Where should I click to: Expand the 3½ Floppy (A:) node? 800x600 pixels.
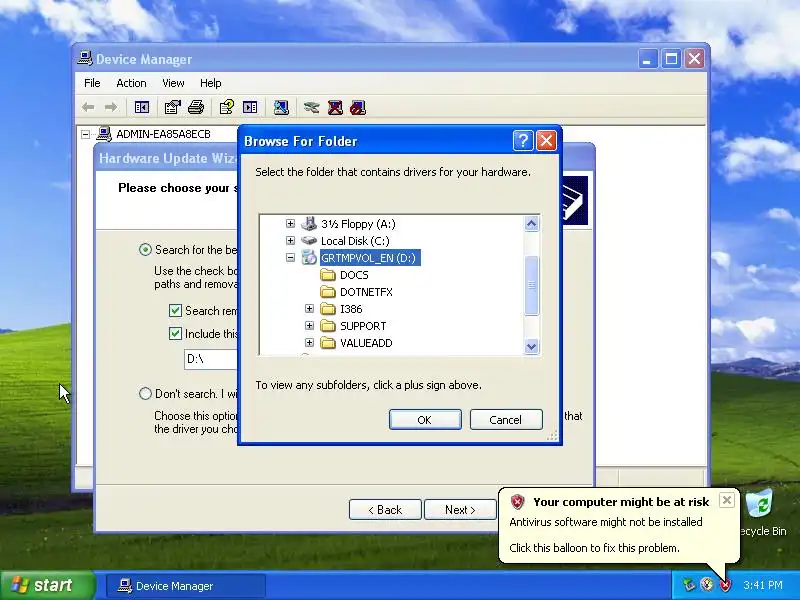coord(290,223)
